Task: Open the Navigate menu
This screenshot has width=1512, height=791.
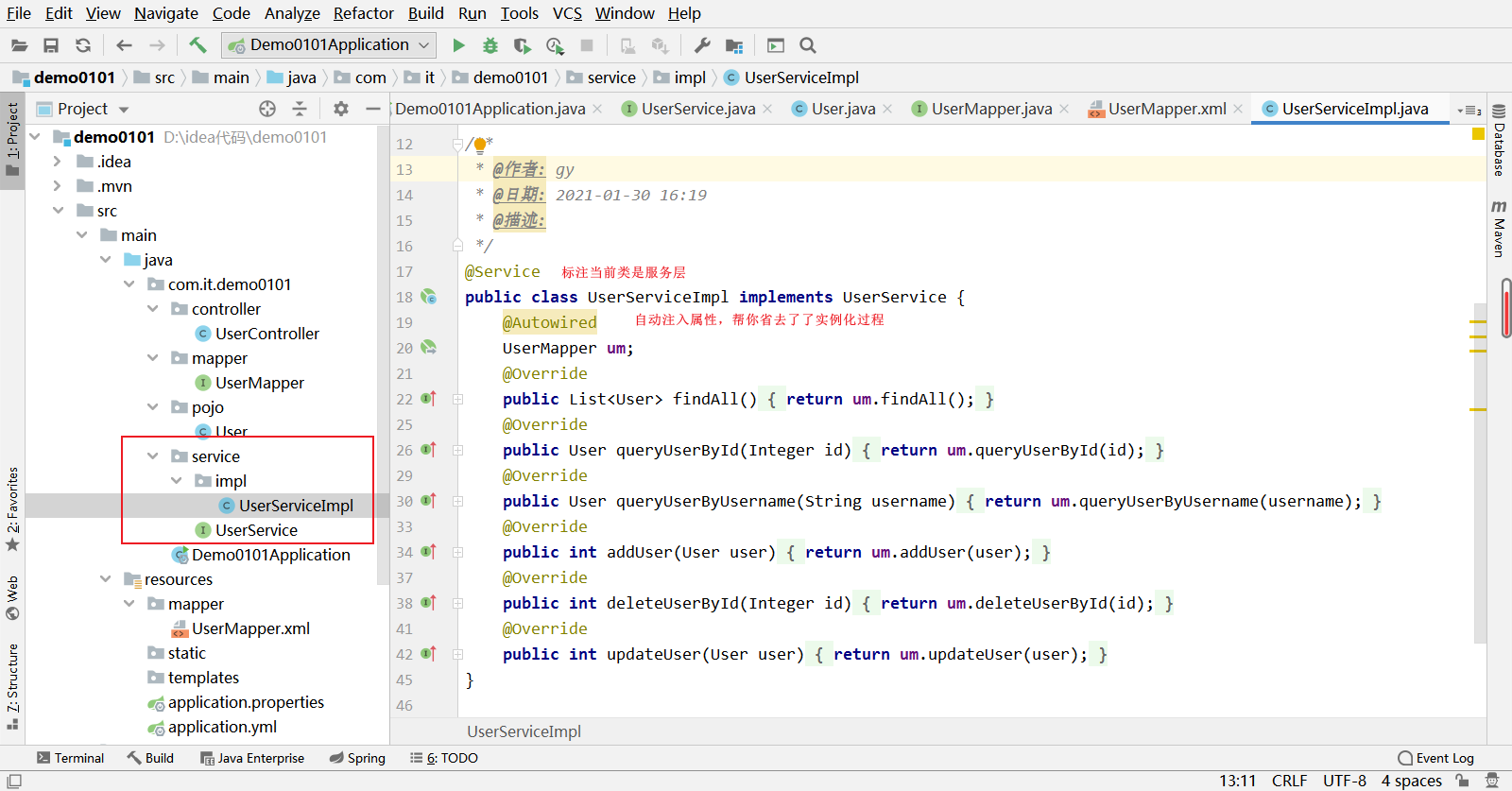Action: (166, 13)
